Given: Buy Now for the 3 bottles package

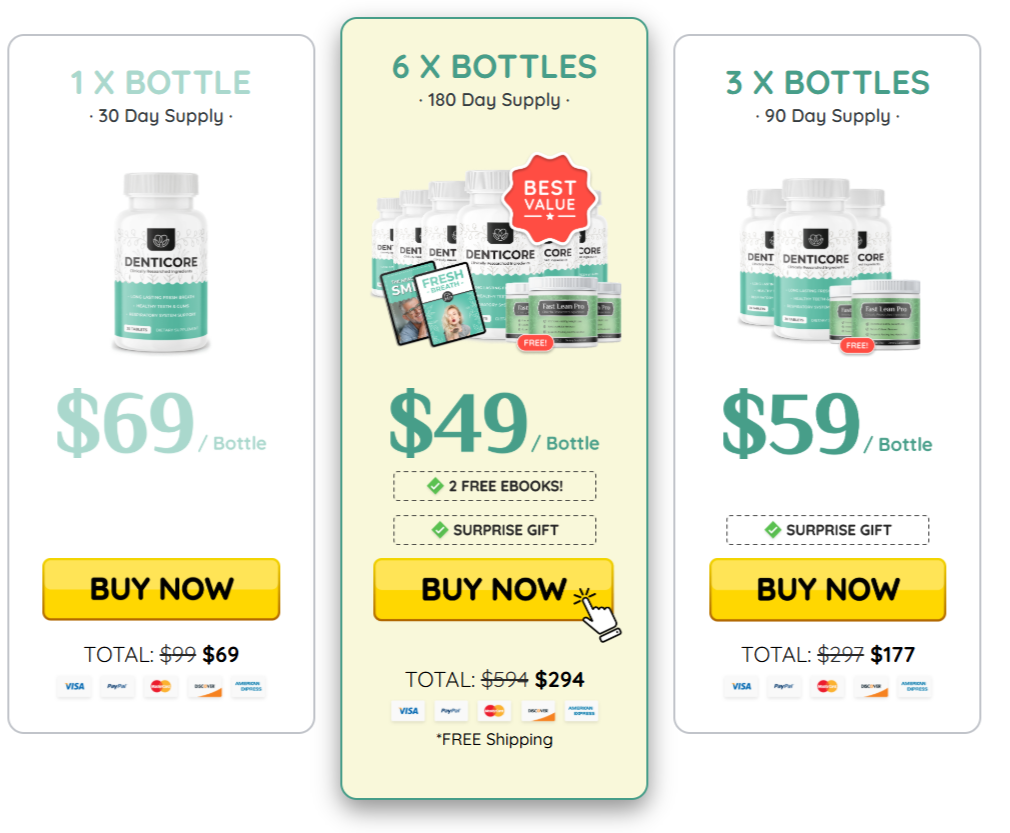Looking at the screenshot, I should [828, 589].
